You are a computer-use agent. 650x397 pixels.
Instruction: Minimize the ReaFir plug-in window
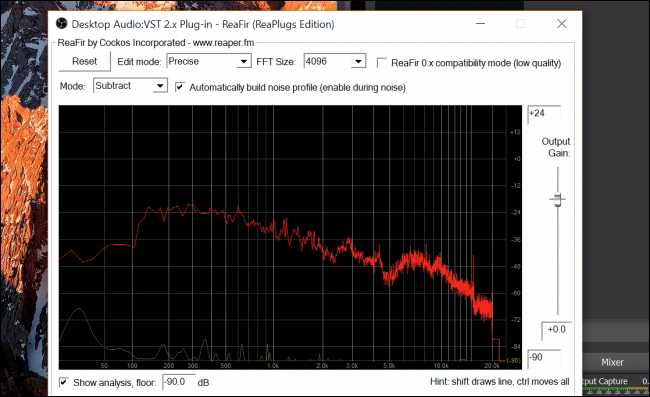480,24
